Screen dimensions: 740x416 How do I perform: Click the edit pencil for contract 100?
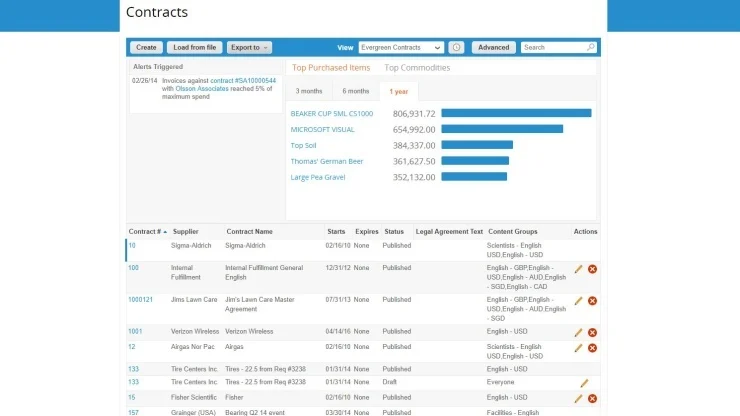[x=578, y=269]
